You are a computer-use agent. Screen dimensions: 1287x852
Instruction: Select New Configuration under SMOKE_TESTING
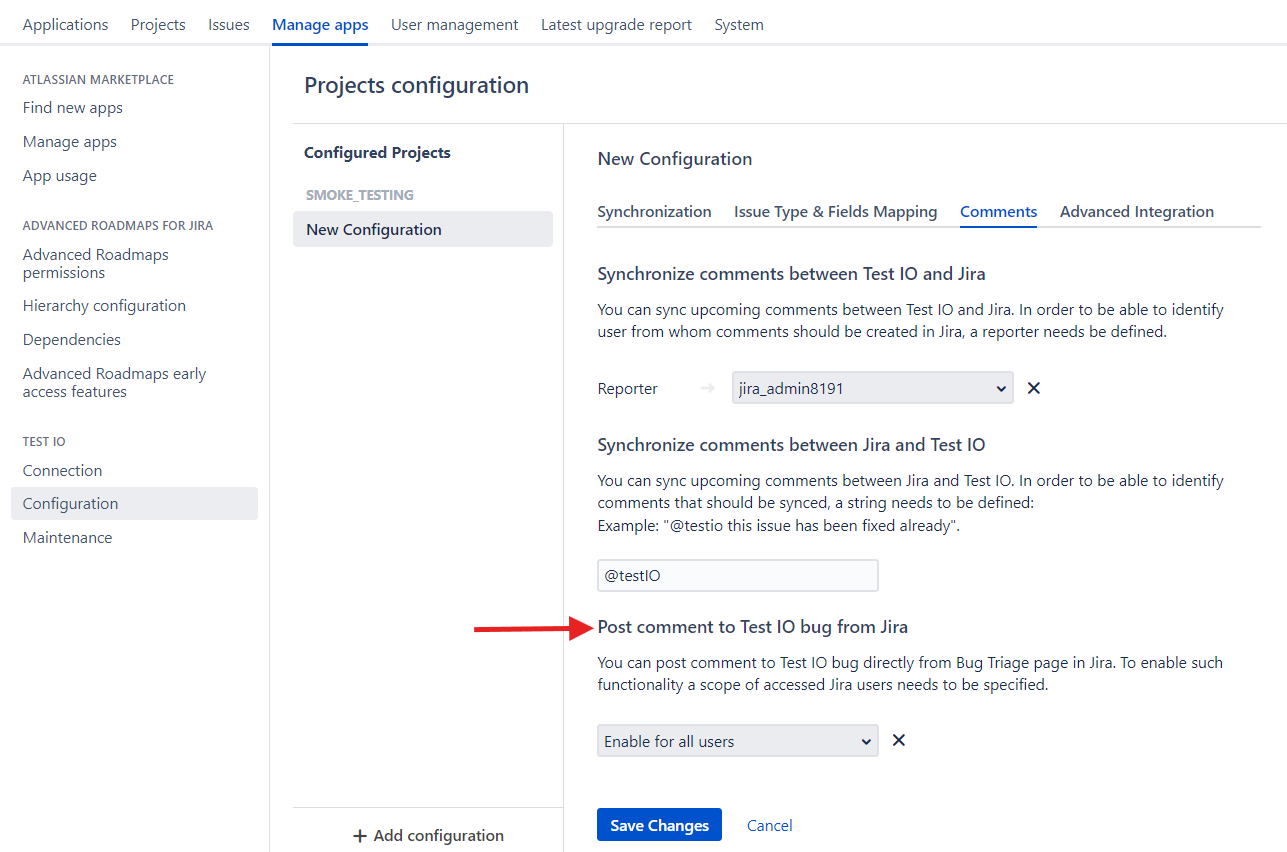[x=423, y=229]
